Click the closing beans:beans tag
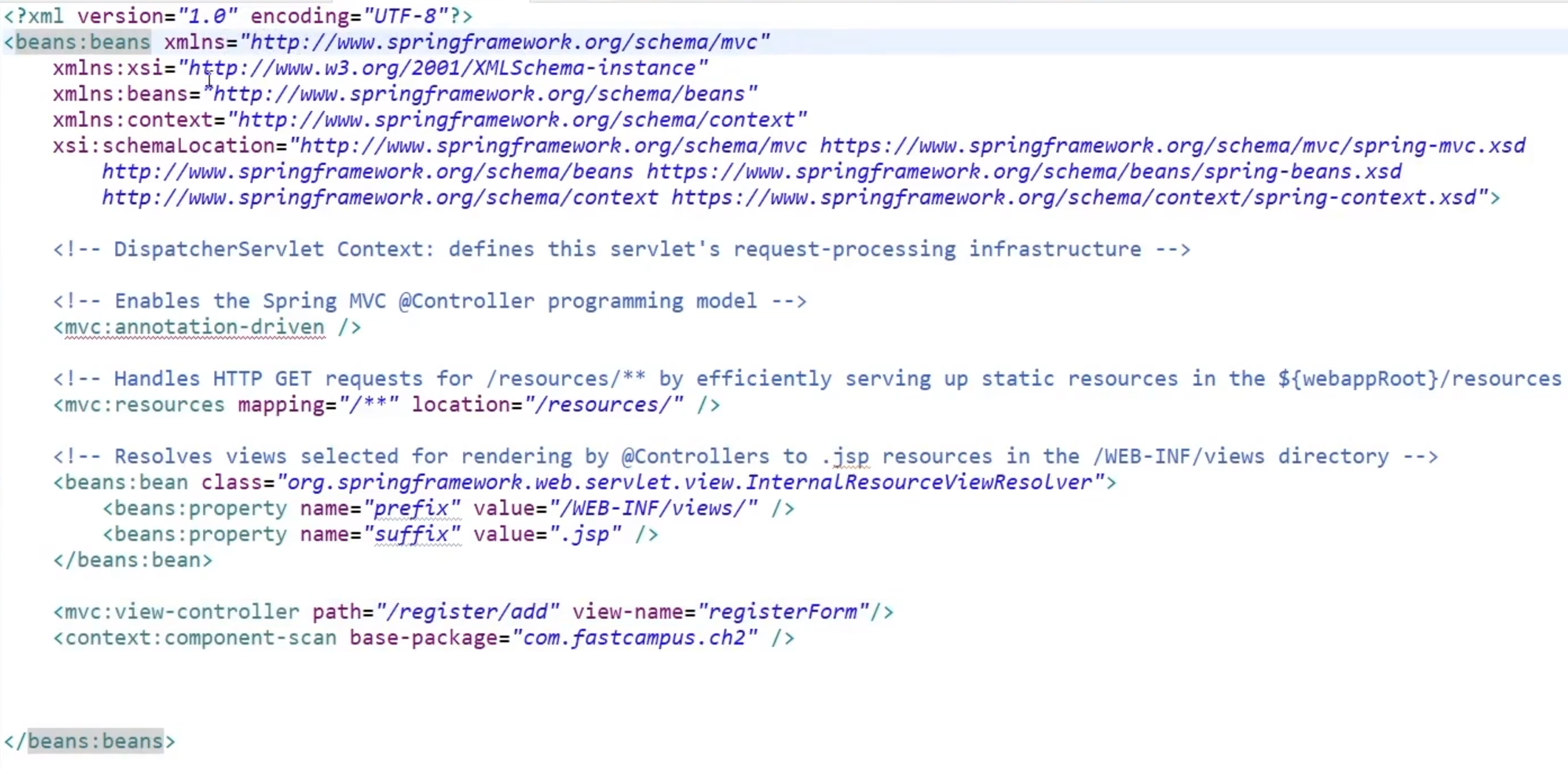 (96, 741)
